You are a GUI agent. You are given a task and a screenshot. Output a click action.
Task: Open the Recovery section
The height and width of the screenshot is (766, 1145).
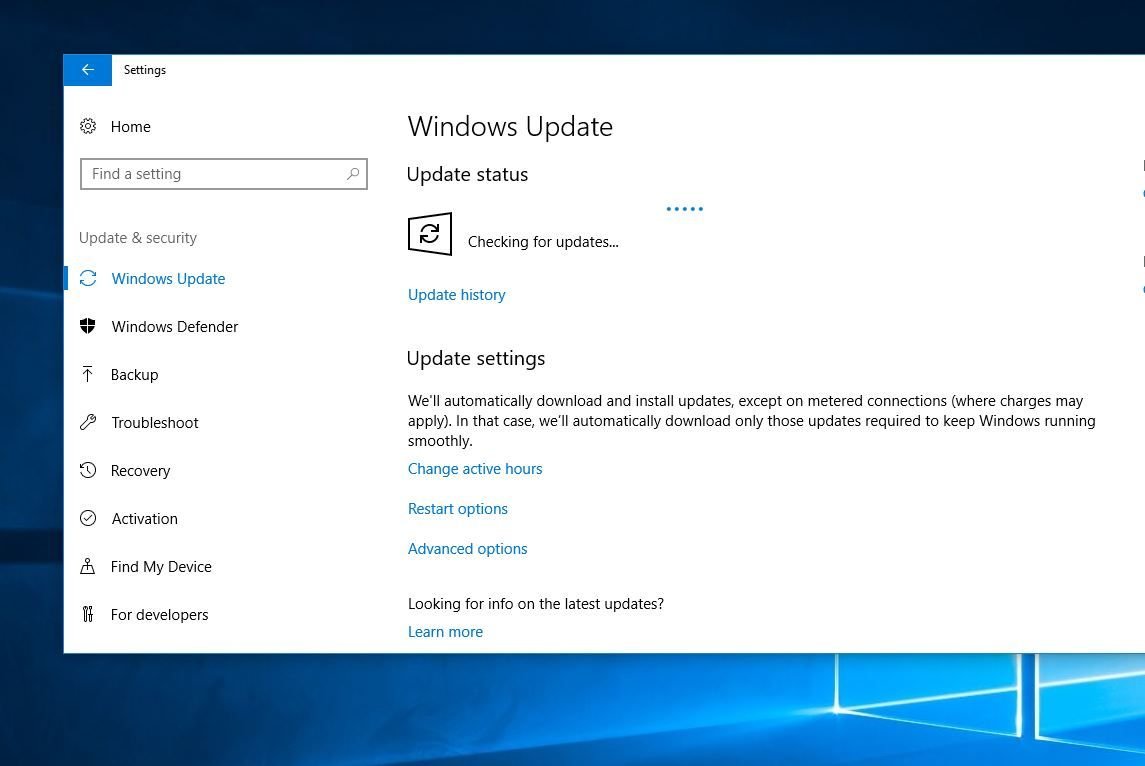[140, 471]
